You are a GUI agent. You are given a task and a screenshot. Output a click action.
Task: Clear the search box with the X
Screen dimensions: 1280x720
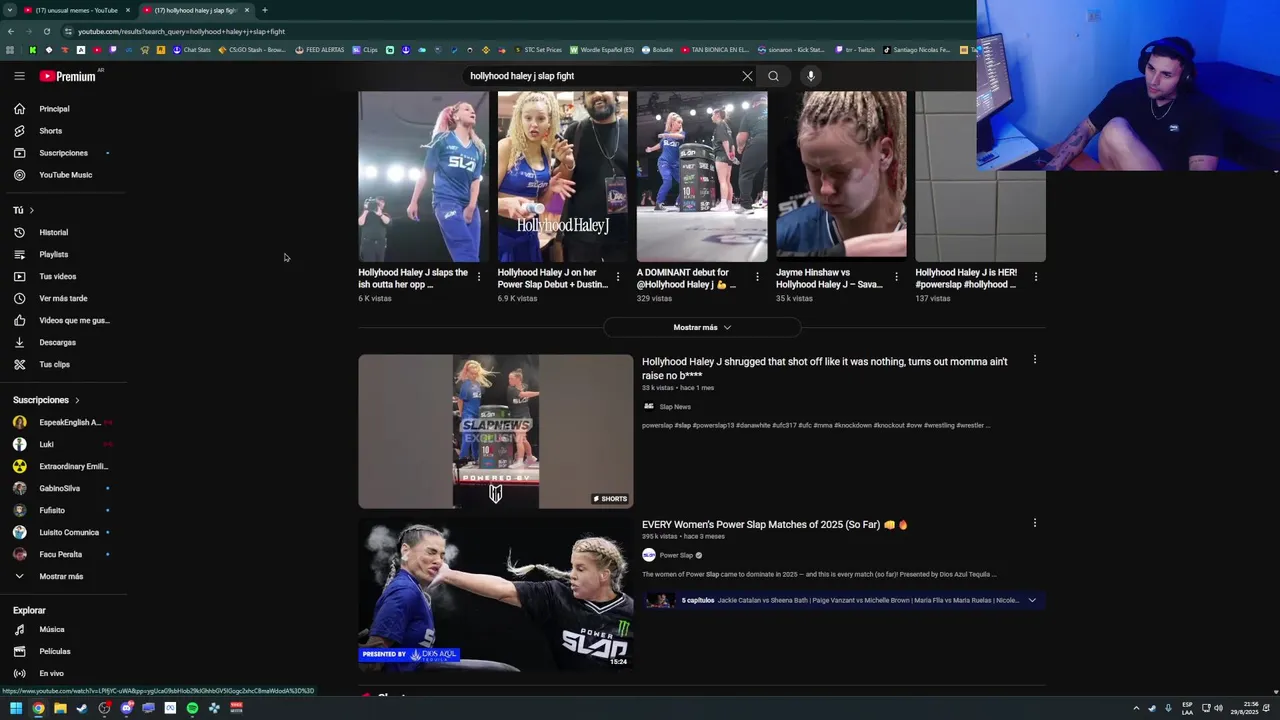tap(747, 76)
